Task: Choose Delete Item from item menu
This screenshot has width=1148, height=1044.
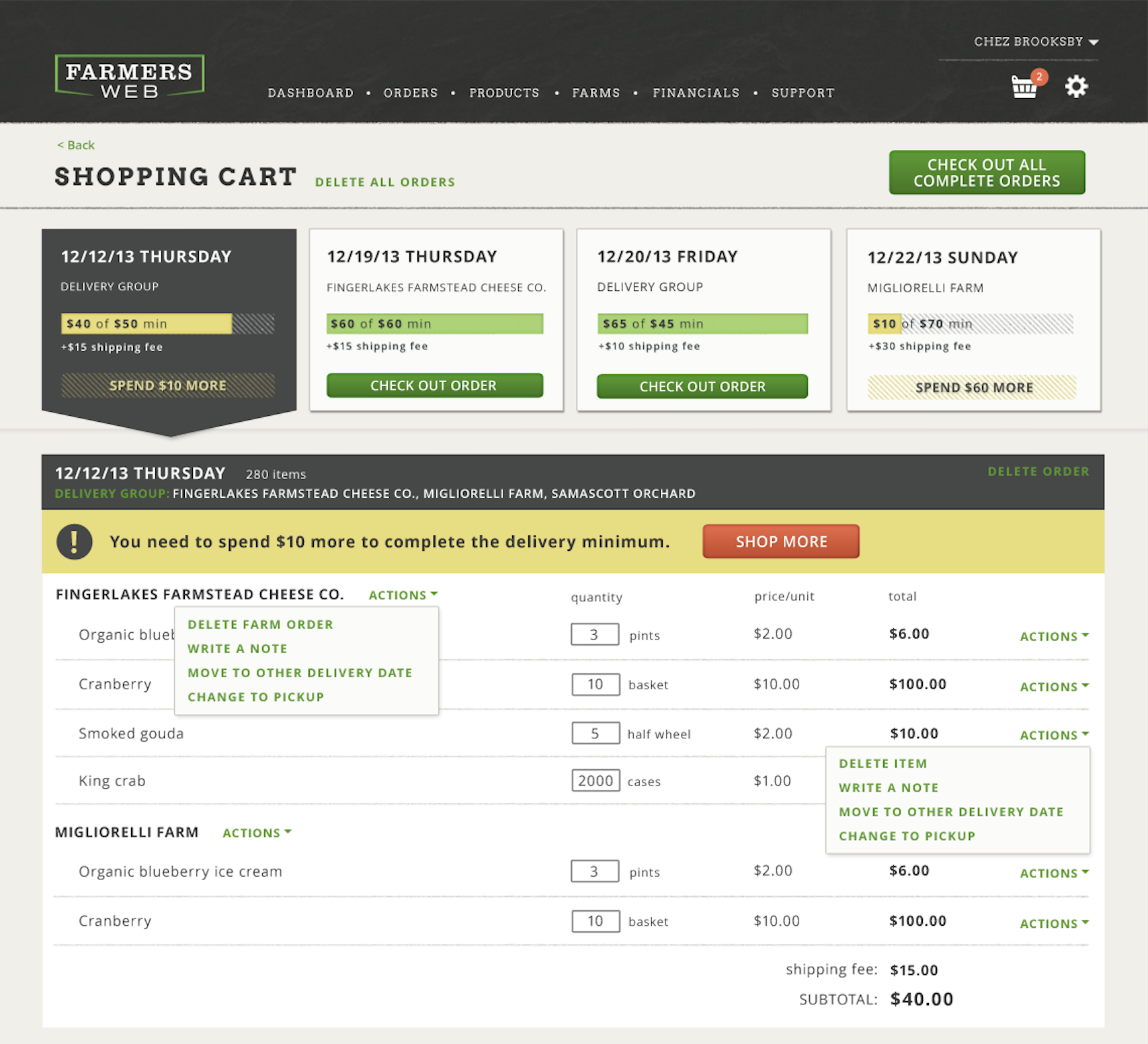Action: (x=883, y=763)
